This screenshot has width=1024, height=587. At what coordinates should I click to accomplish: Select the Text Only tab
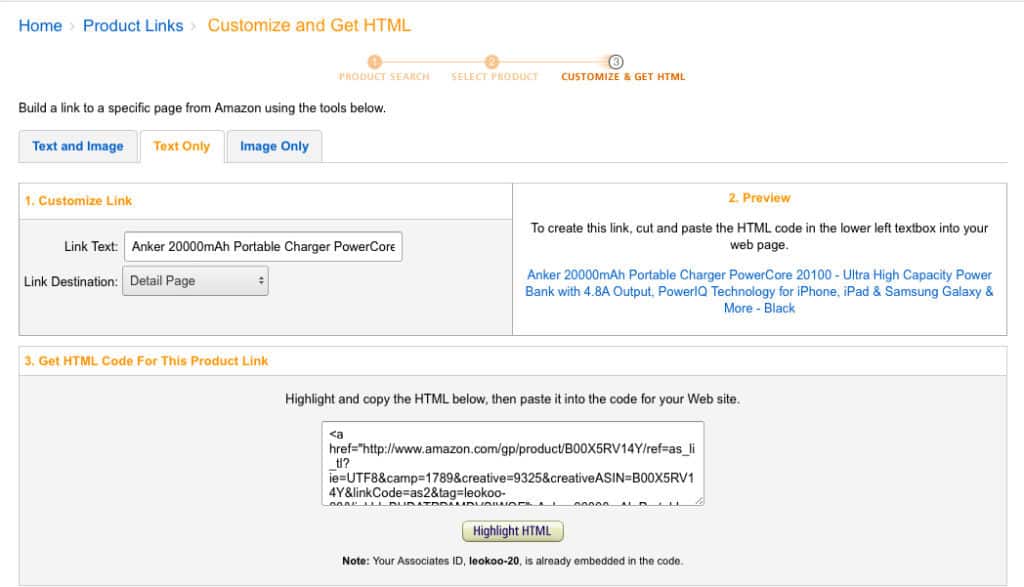click(181, 146)
